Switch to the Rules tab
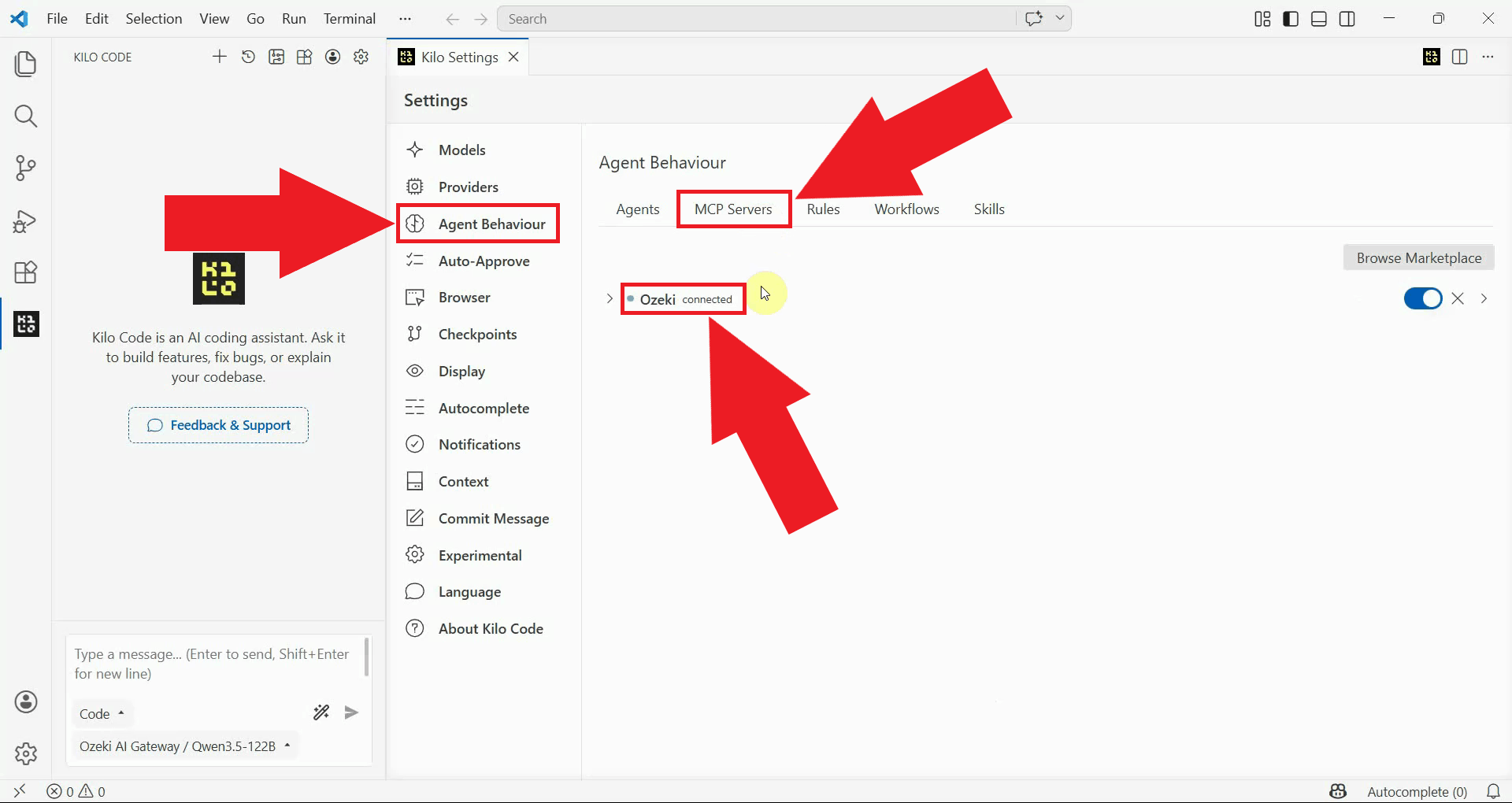This screenshot has width=1512, height=803. pos(823,209)
